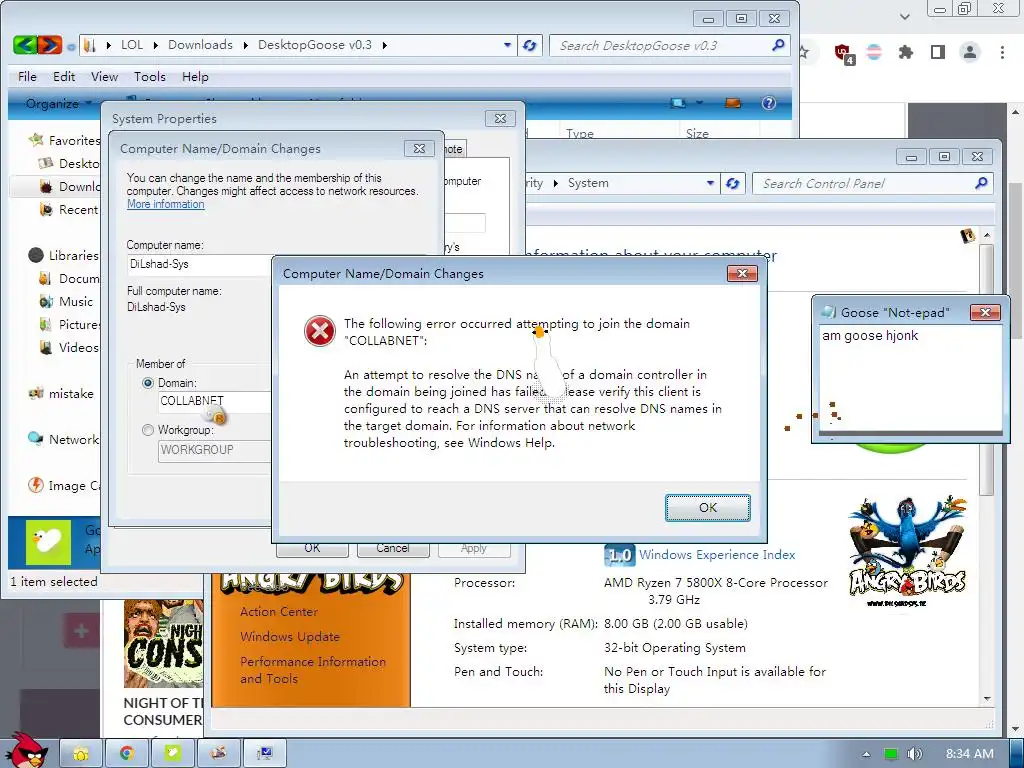The height and width of the screenshot is (768, 1024).
Task: Expand the arrow after the LOL breadcrumb
Action: click(x=155, y=45)
